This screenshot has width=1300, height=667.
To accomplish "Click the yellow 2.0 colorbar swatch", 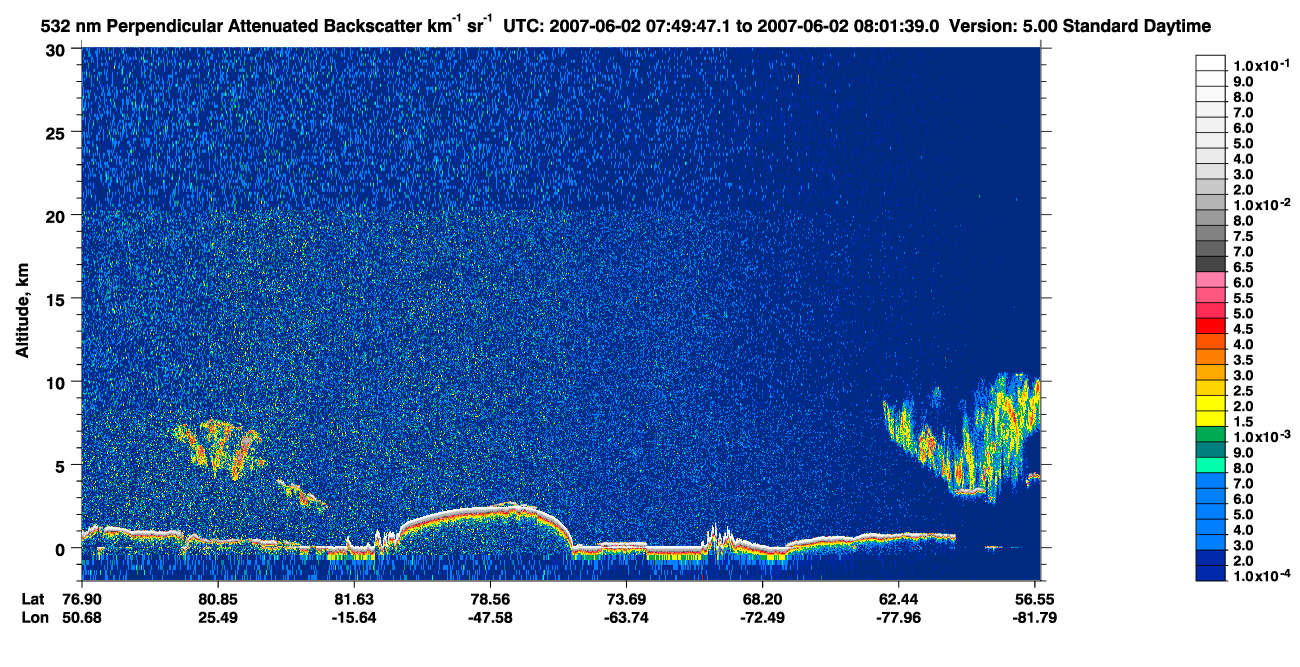I will 1211,405.
